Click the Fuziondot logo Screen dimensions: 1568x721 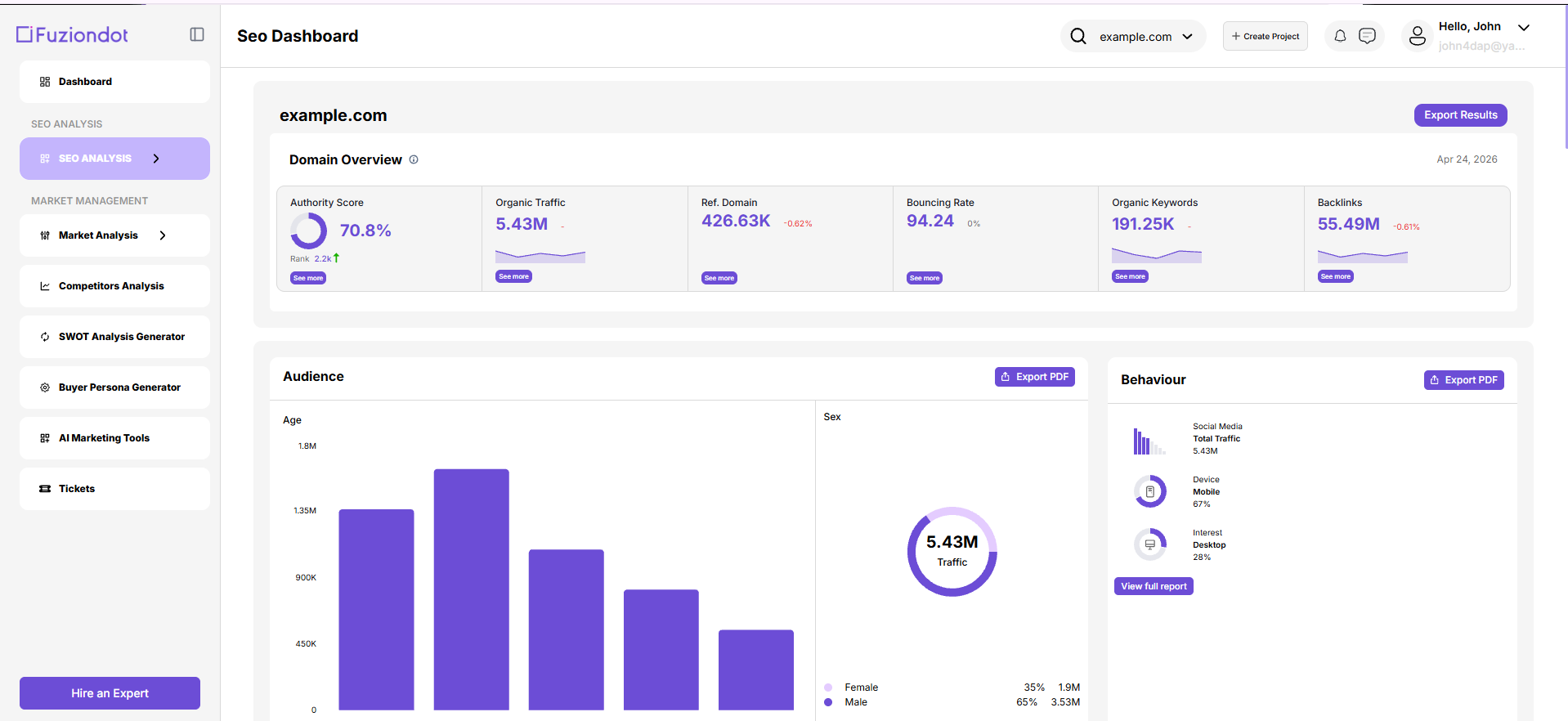73,34
